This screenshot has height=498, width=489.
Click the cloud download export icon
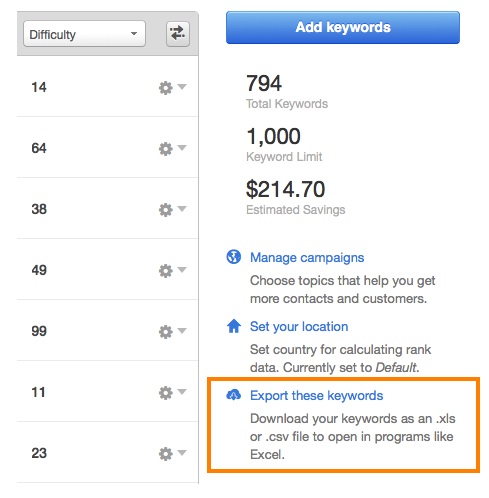click(x=234, y=395)
